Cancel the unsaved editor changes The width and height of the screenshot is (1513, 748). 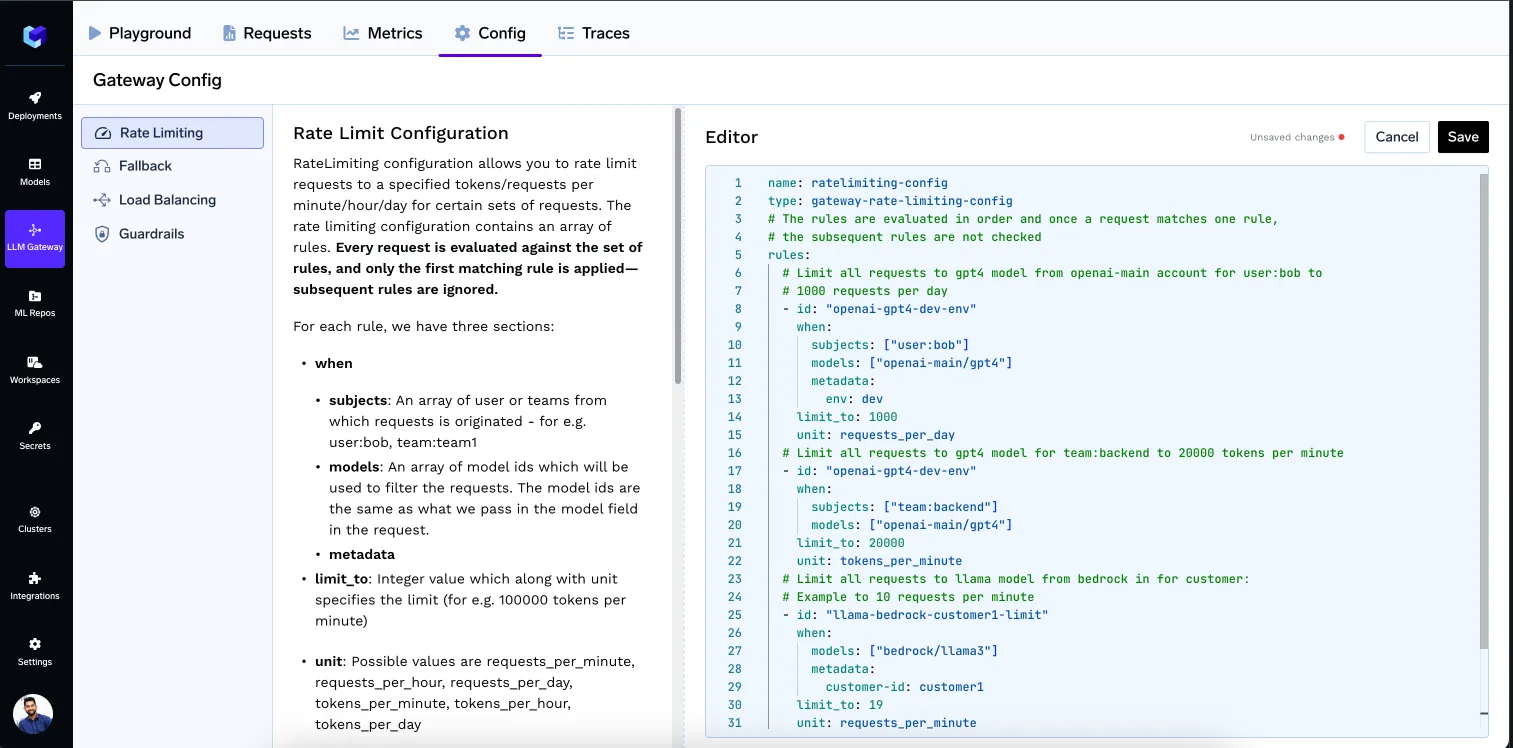1397,137
